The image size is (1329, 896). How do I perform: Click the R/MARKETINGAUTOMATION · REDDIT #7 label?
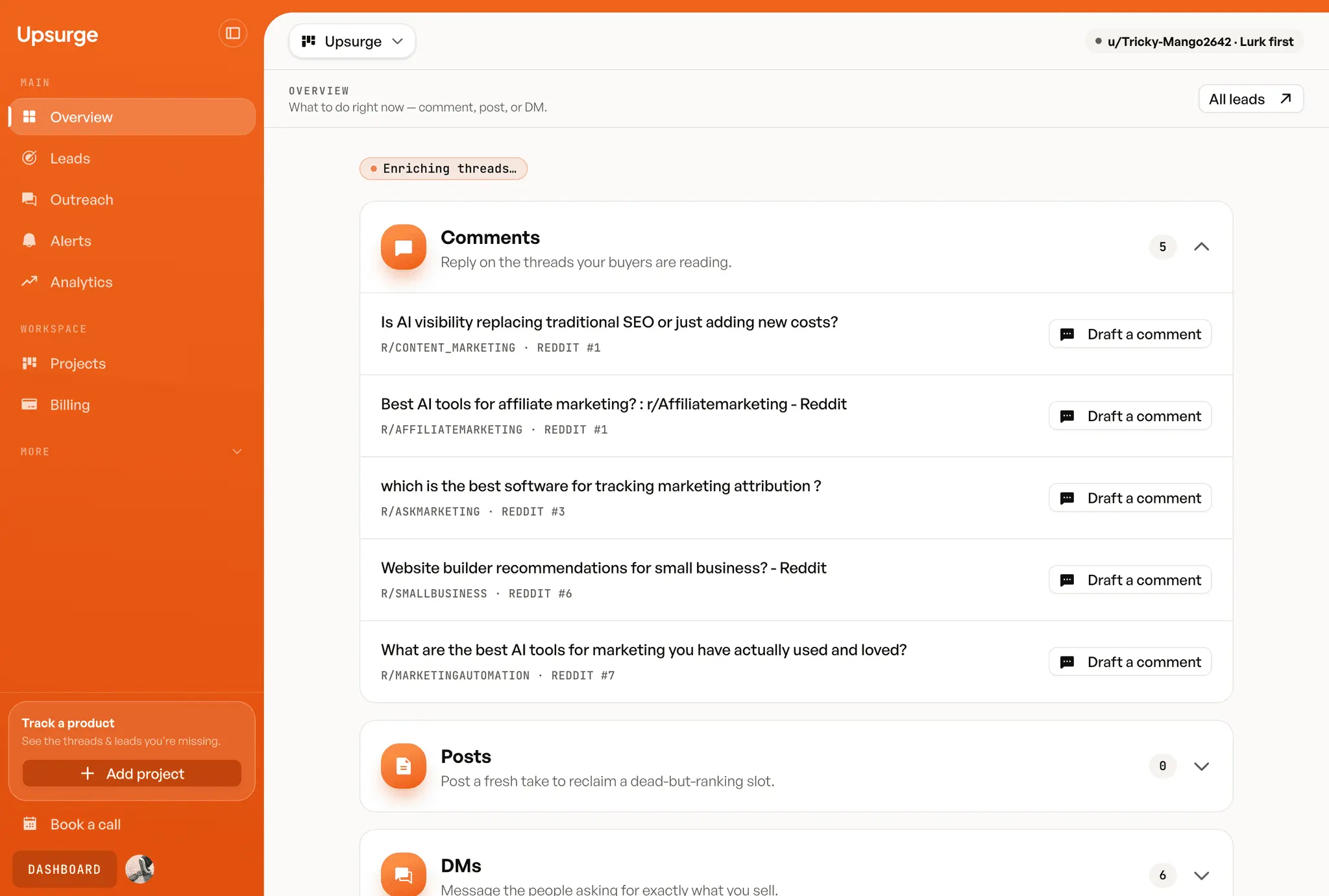coord(498,675)
